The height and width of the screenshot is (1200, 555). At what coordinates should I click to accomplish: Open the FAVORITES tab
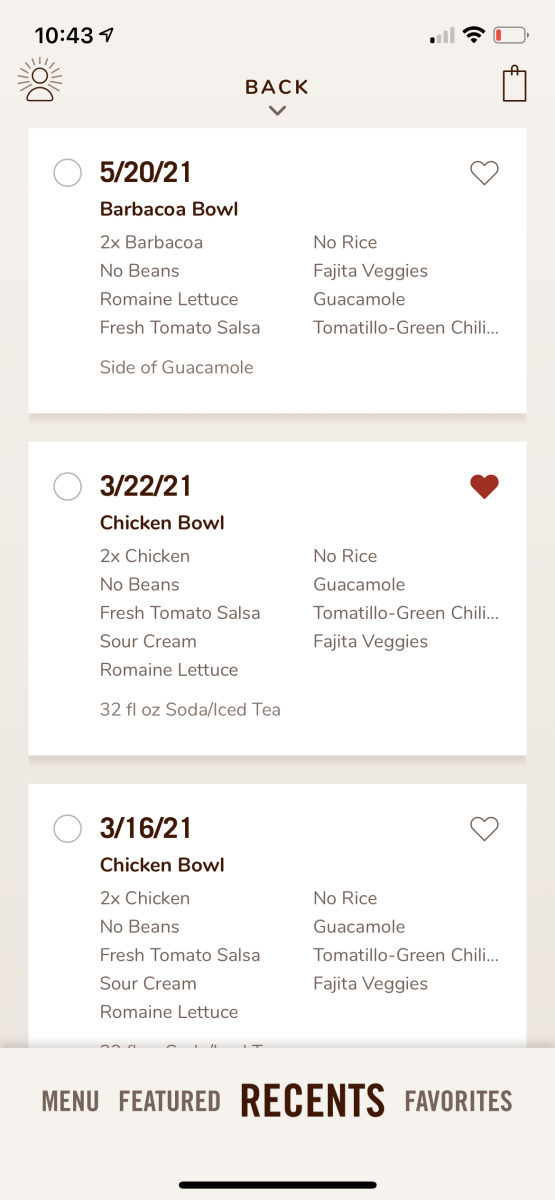[x=458, y=1102]
